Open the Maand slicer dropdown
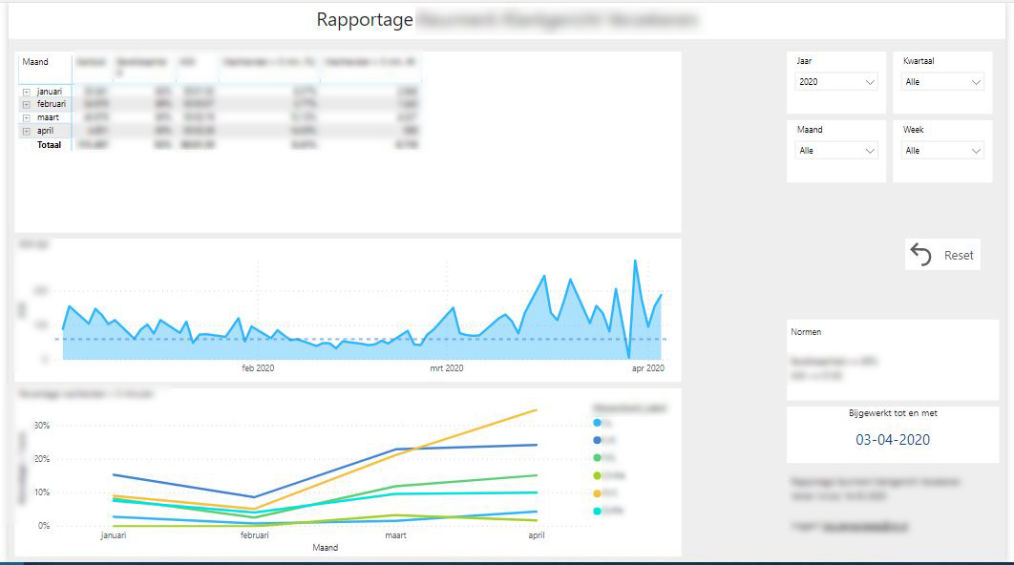The width and height of the screenshot is (1014, 565). (837, 151)
